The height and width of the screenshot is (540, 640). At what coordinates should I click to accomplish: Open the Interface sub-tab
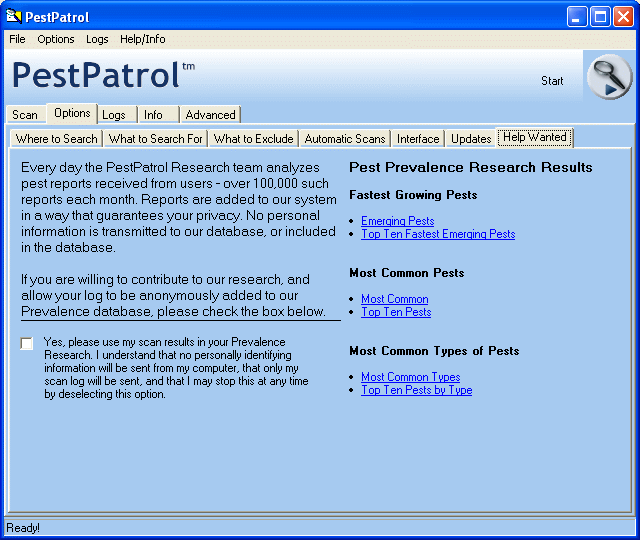(x=418, y=139)
